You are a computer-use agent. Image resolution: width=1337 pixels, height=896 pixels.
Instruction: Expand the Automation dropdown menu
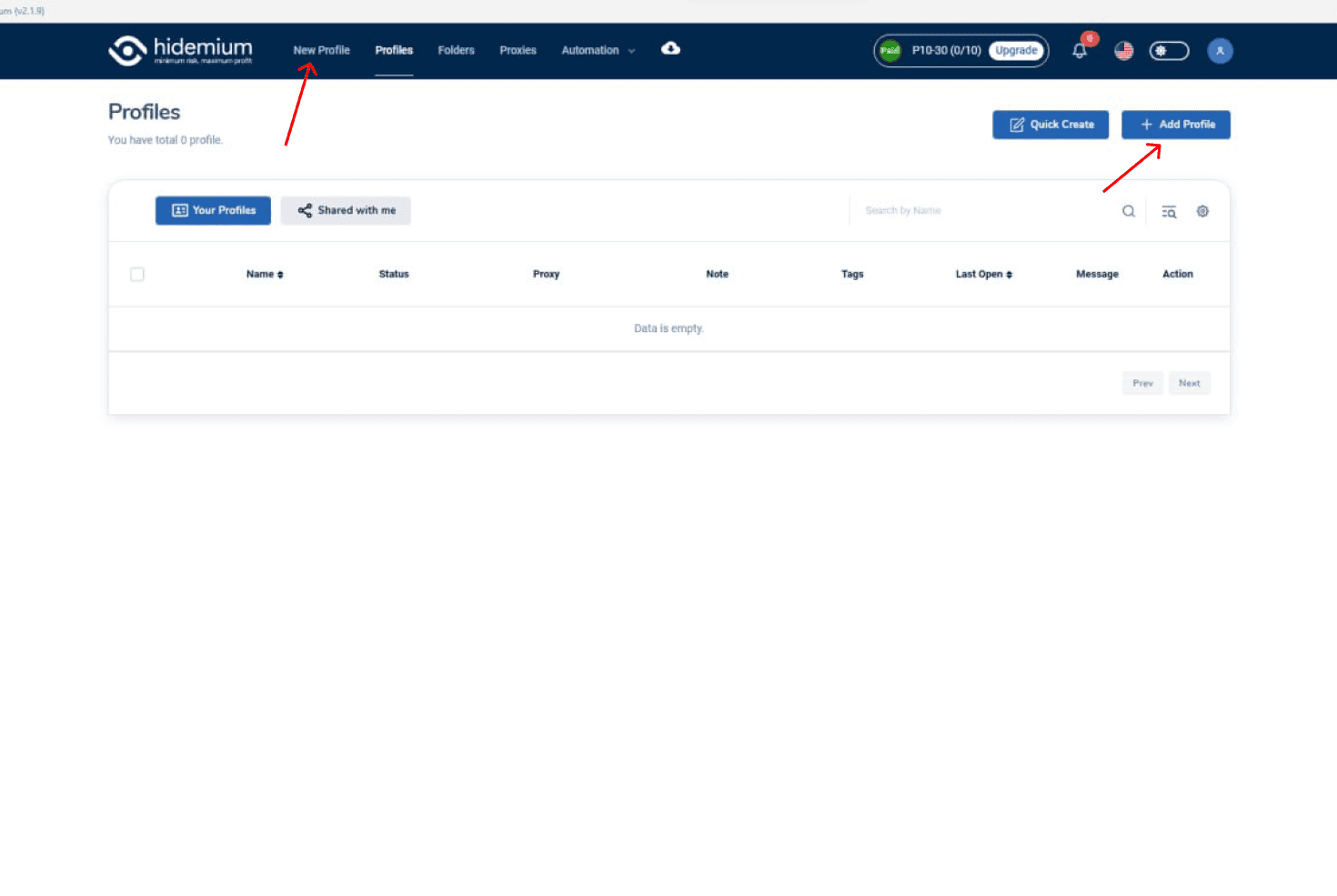[x=597, y=50]
